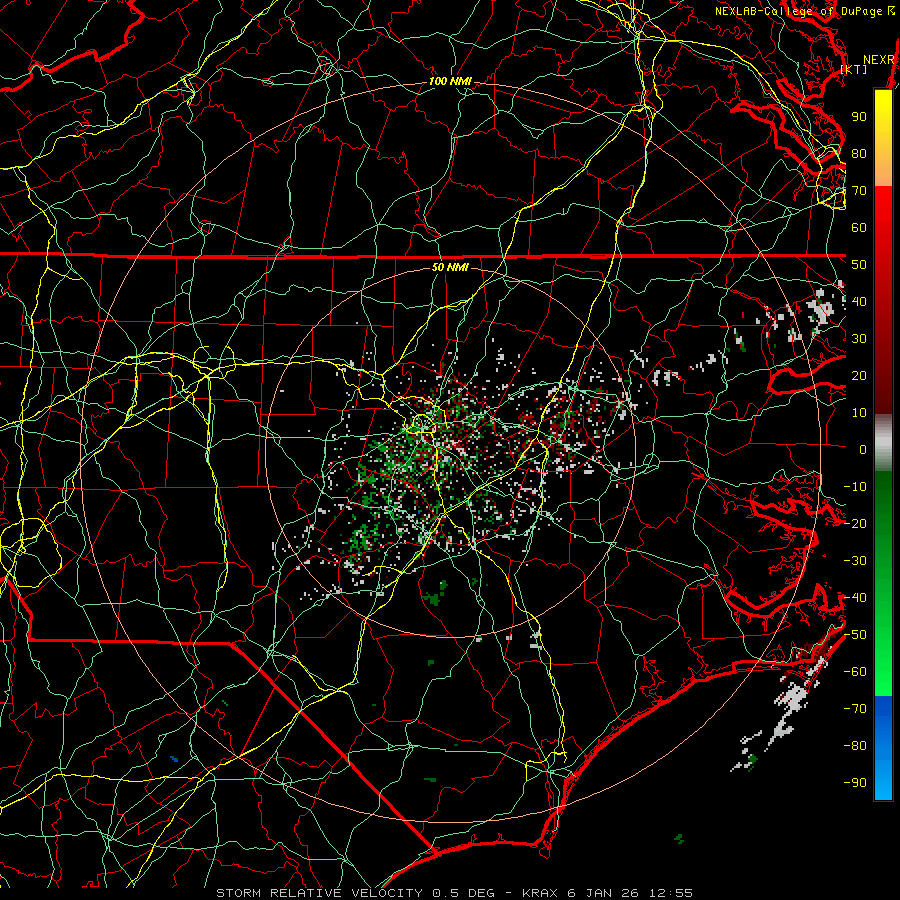
Task: Click the gray zero-velocity segment of color bar
Action: 883,443
